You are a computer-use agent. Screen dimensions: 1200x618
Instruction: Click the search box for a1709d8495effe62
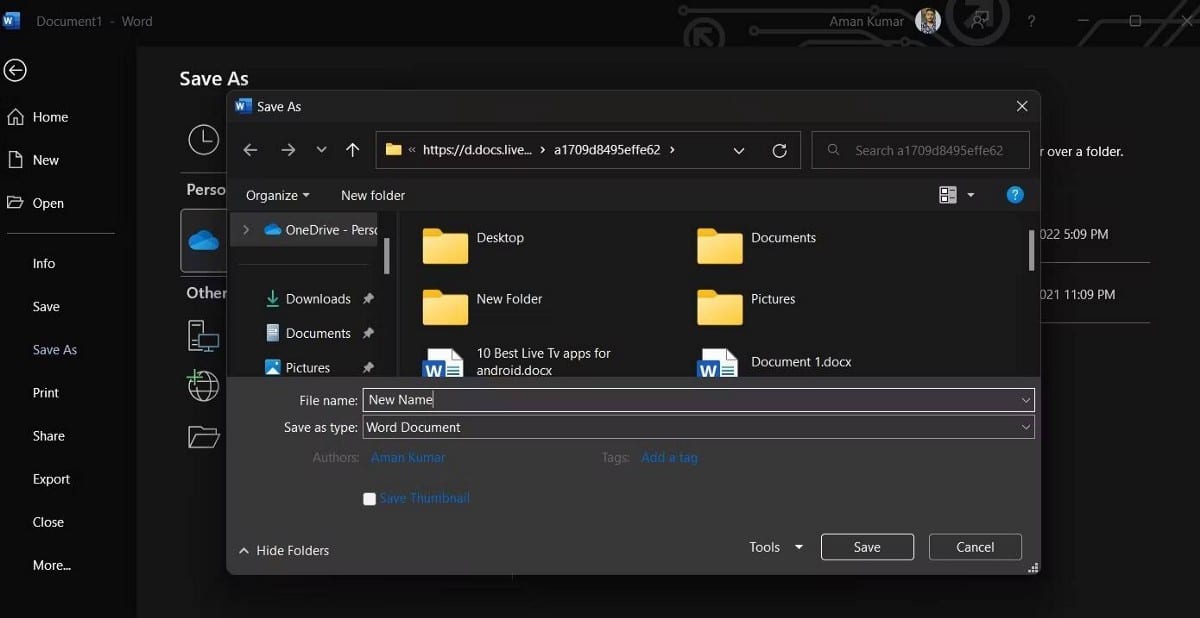(x=921, y=150)
